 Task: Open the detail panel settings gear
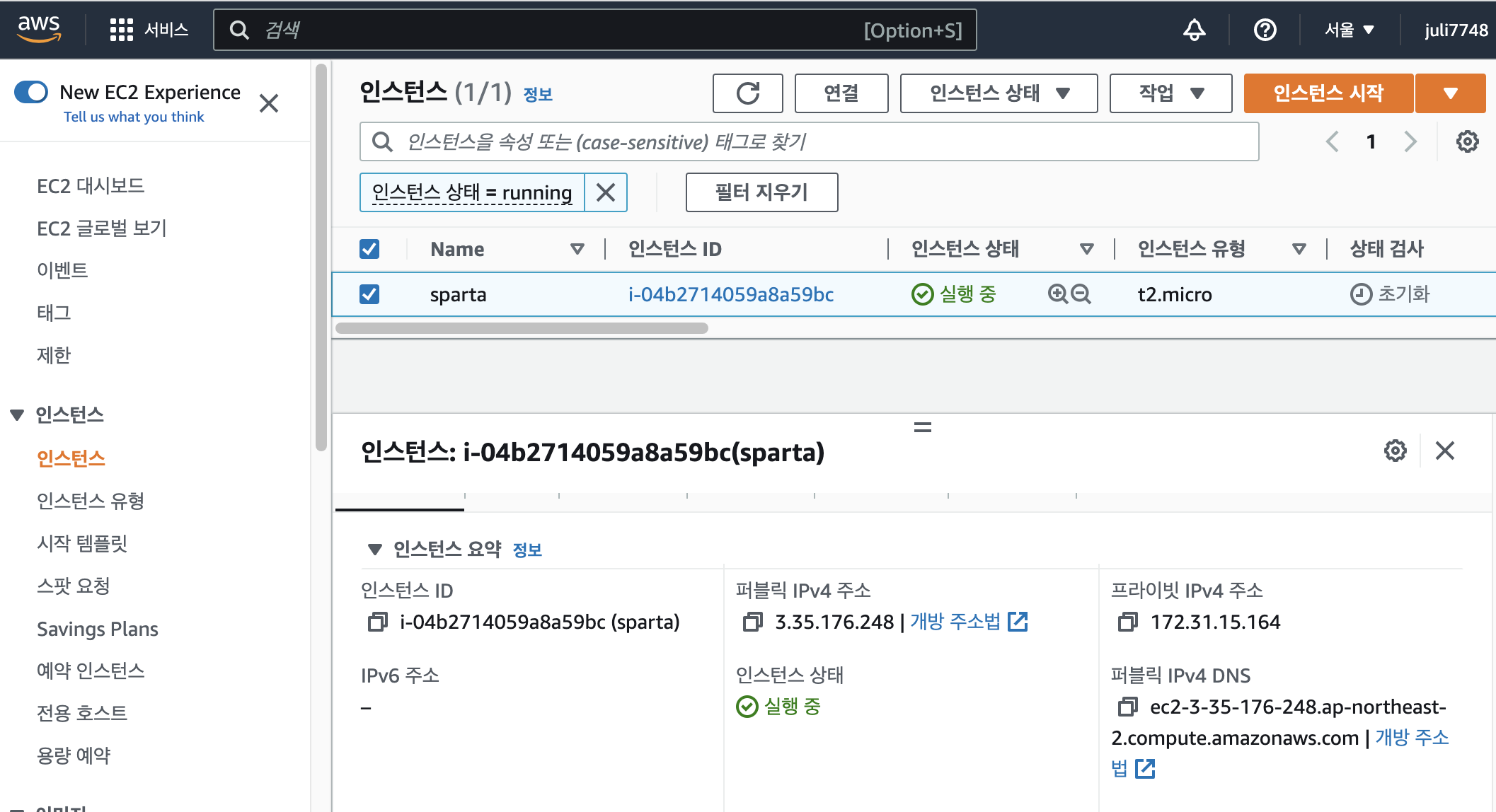[x=1395, y=451]
